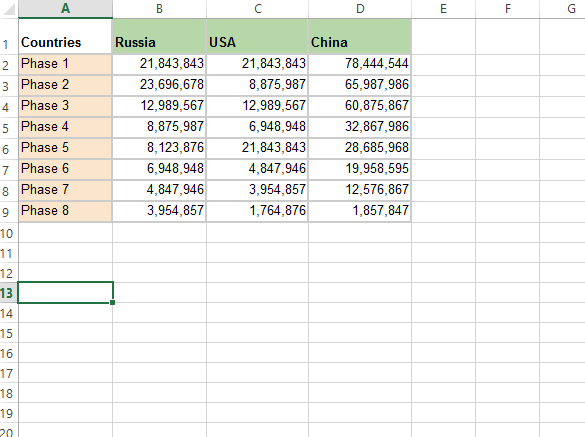Image resolution: width=585 pixels, height=437 pixels.
Task: Click cell with value 12,576,867
Action: (x=360, y=190)
